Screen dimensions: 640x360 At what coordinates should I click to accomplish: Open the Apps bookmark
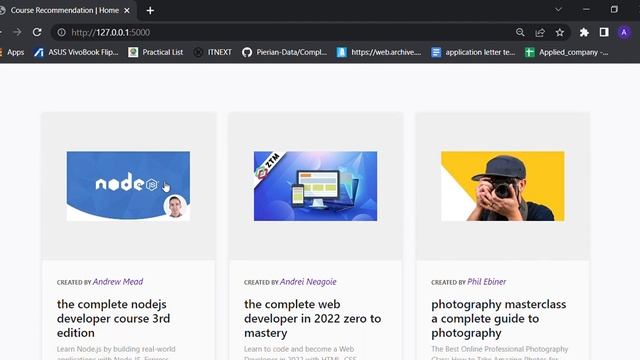point(12,52)
